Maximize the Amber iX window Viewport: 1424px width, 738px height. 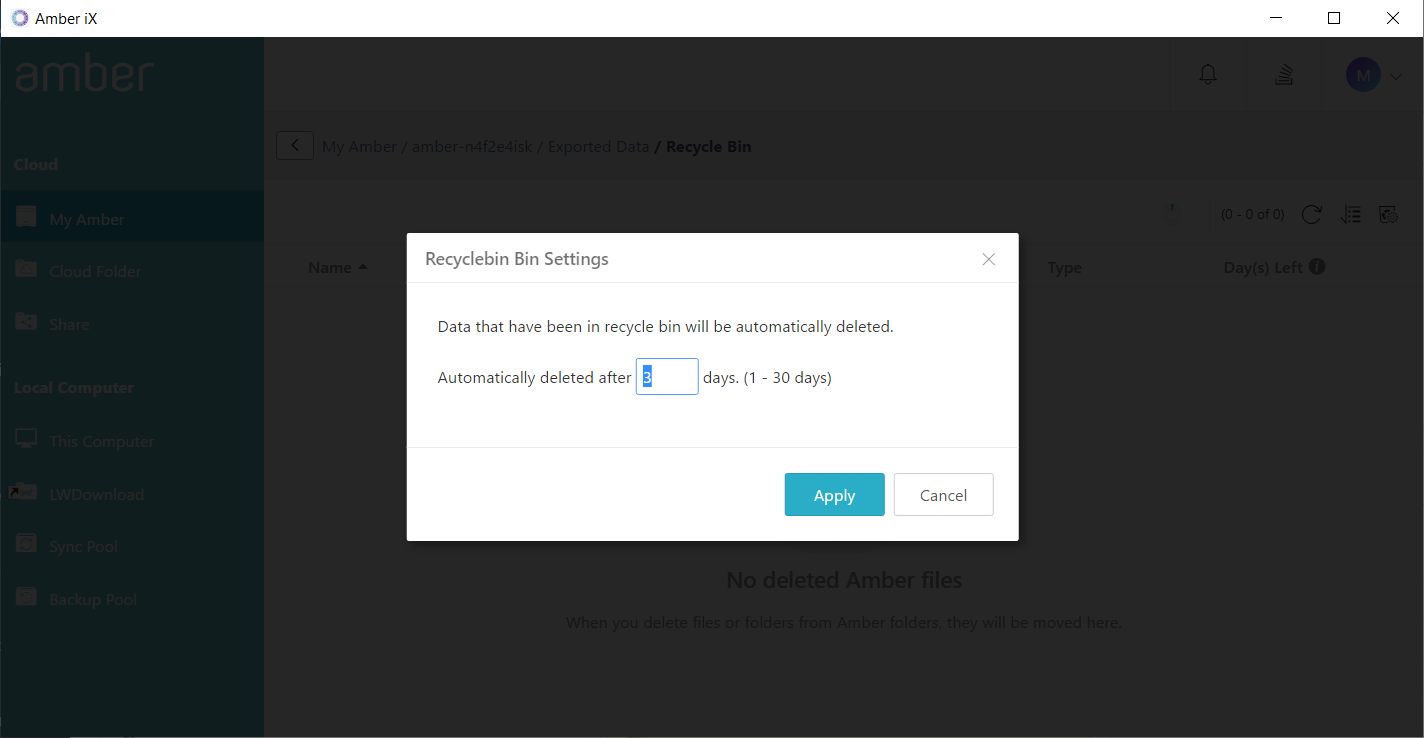(1333, 18)
